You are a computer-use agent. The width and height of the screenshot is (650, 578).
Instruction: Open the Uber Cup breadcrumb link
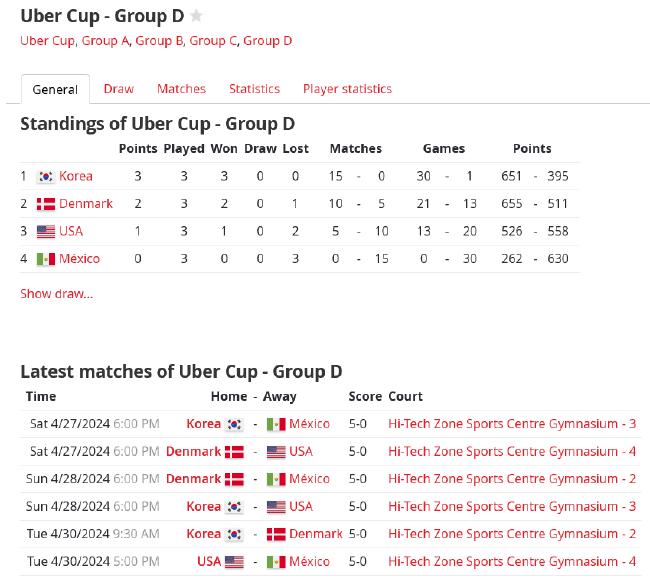pos(48,41)
